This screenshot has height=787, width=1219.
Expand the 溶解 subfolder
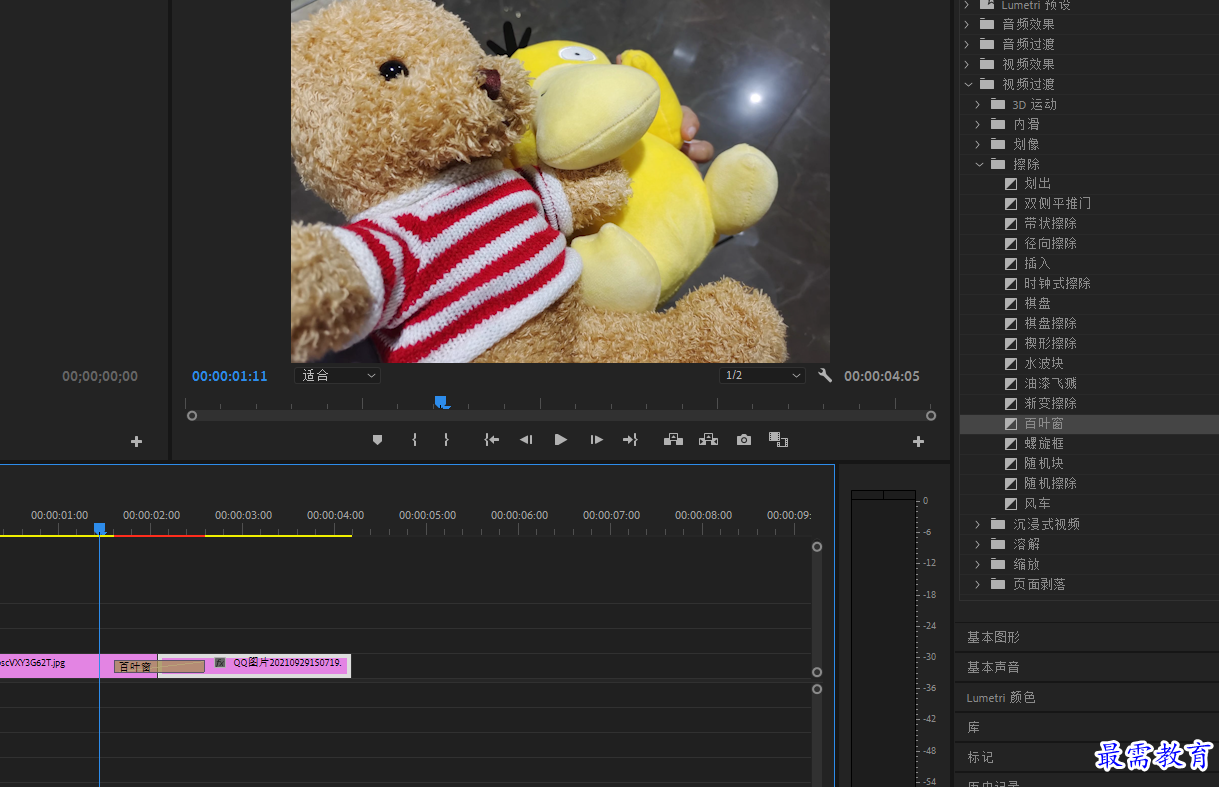(x=978, y=544)
